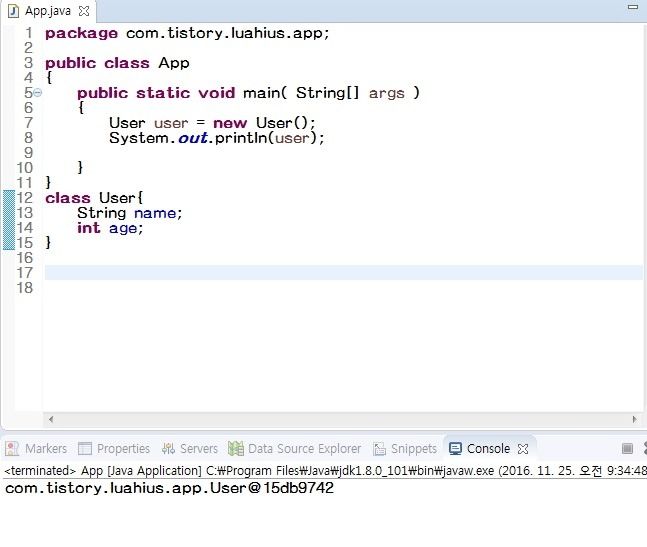The width and height of the screenshot is (647, 547).
Task: Click the Data Source Explorer icon
Action: pyautogui.click(x=236, y=448)
